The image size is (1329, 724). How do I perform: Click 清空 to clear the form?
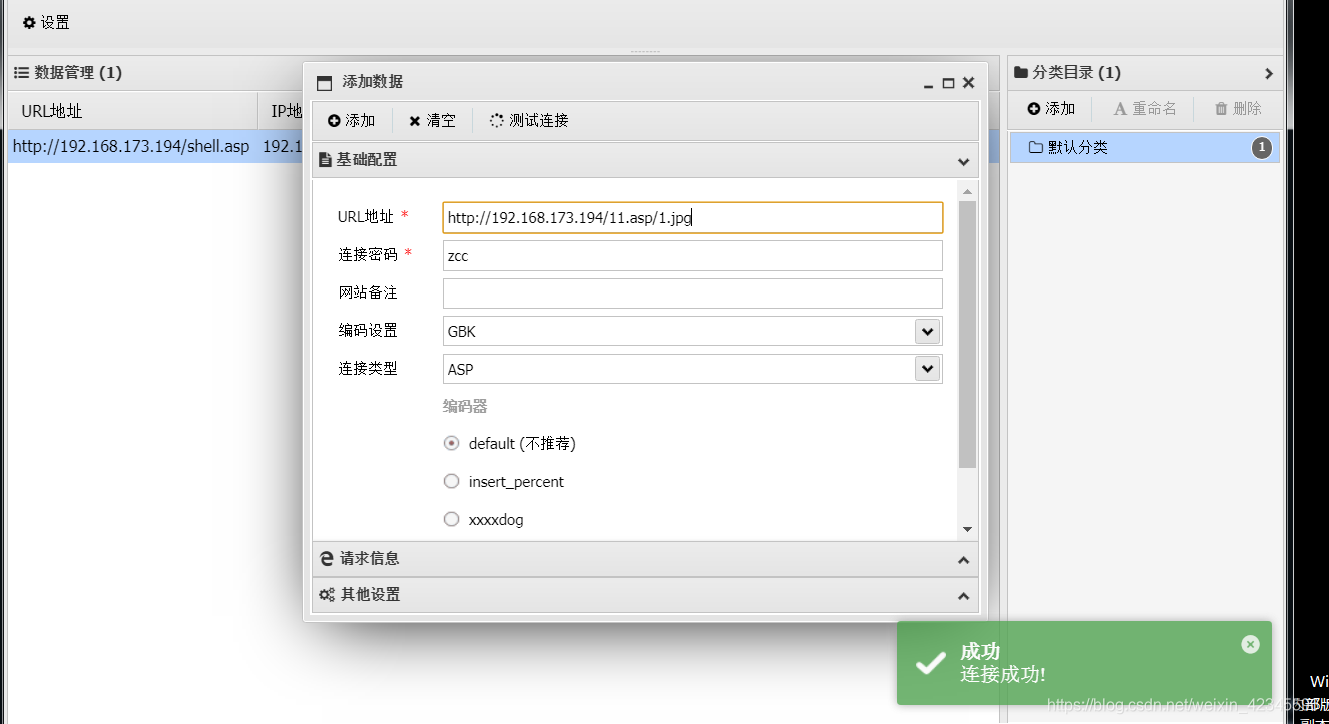click(x=432, y=120)
